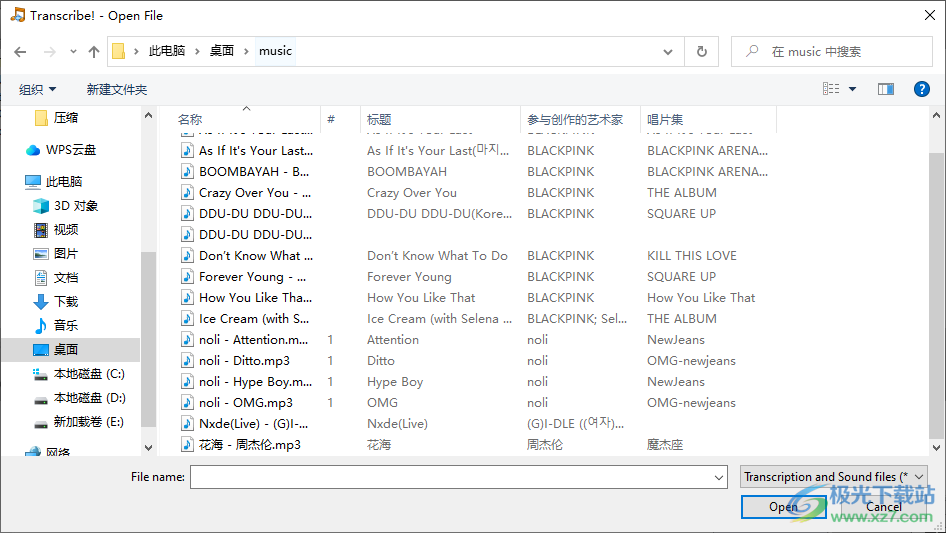Viewport: 946px width, 533px height.
Task: Go back using the back arrow
Action: coord(20,52)
